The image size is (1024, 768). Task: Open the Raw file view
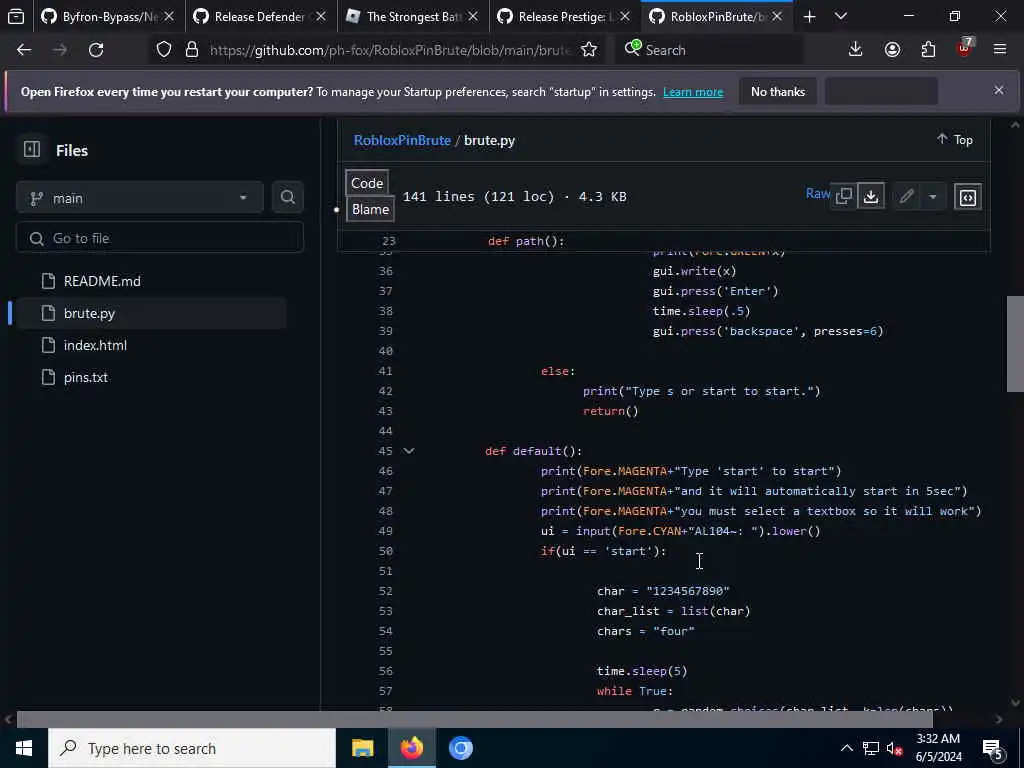point(818,193)
